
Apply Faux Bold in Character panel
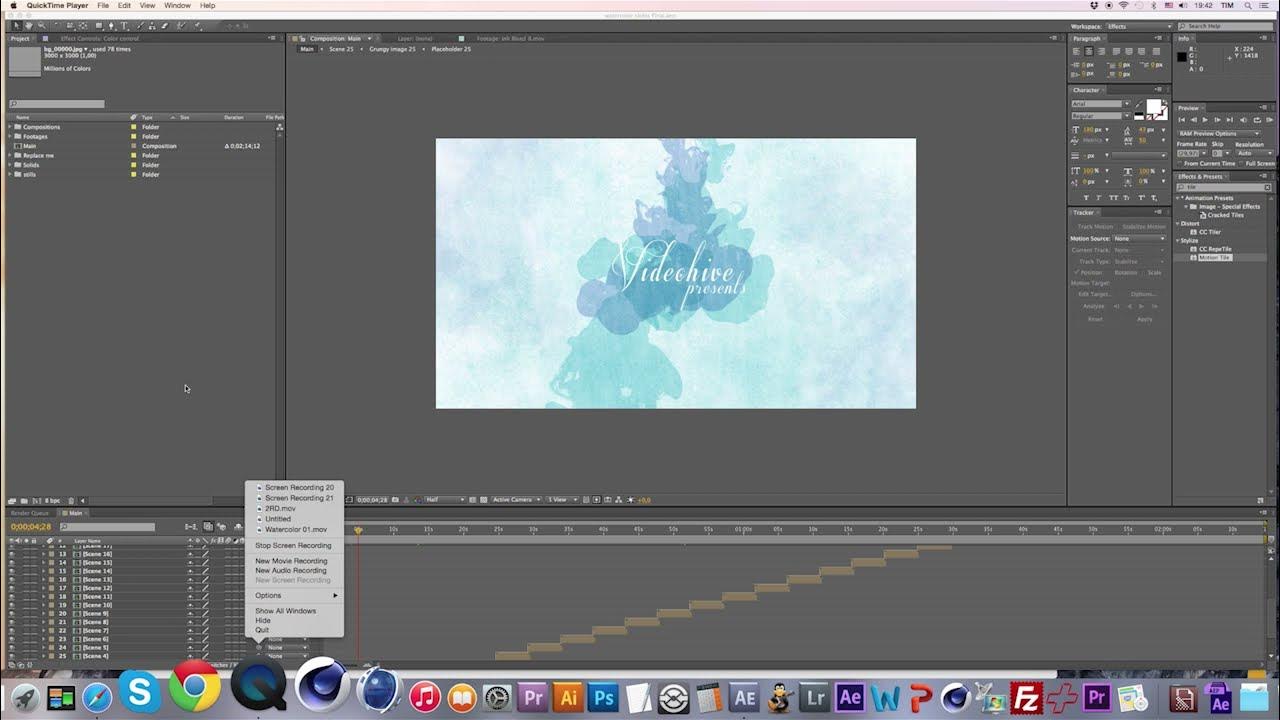tap(1087, 198)
